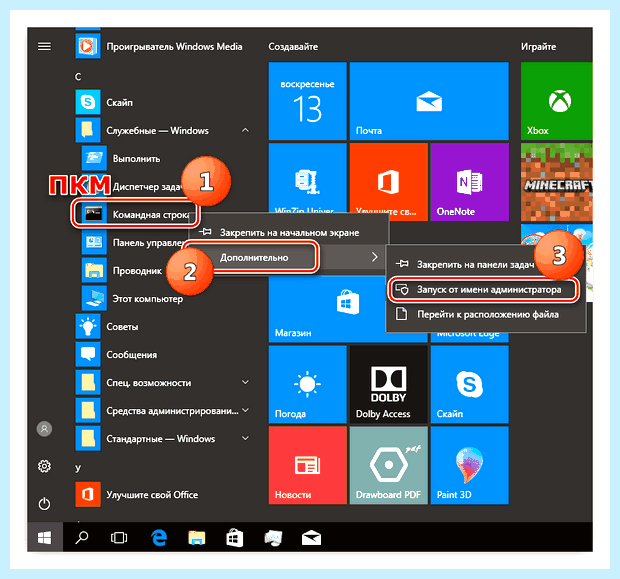The image size is (620, 579).
Task: Choose Перейти к расположению файла
Action: [x=485, y=314]
